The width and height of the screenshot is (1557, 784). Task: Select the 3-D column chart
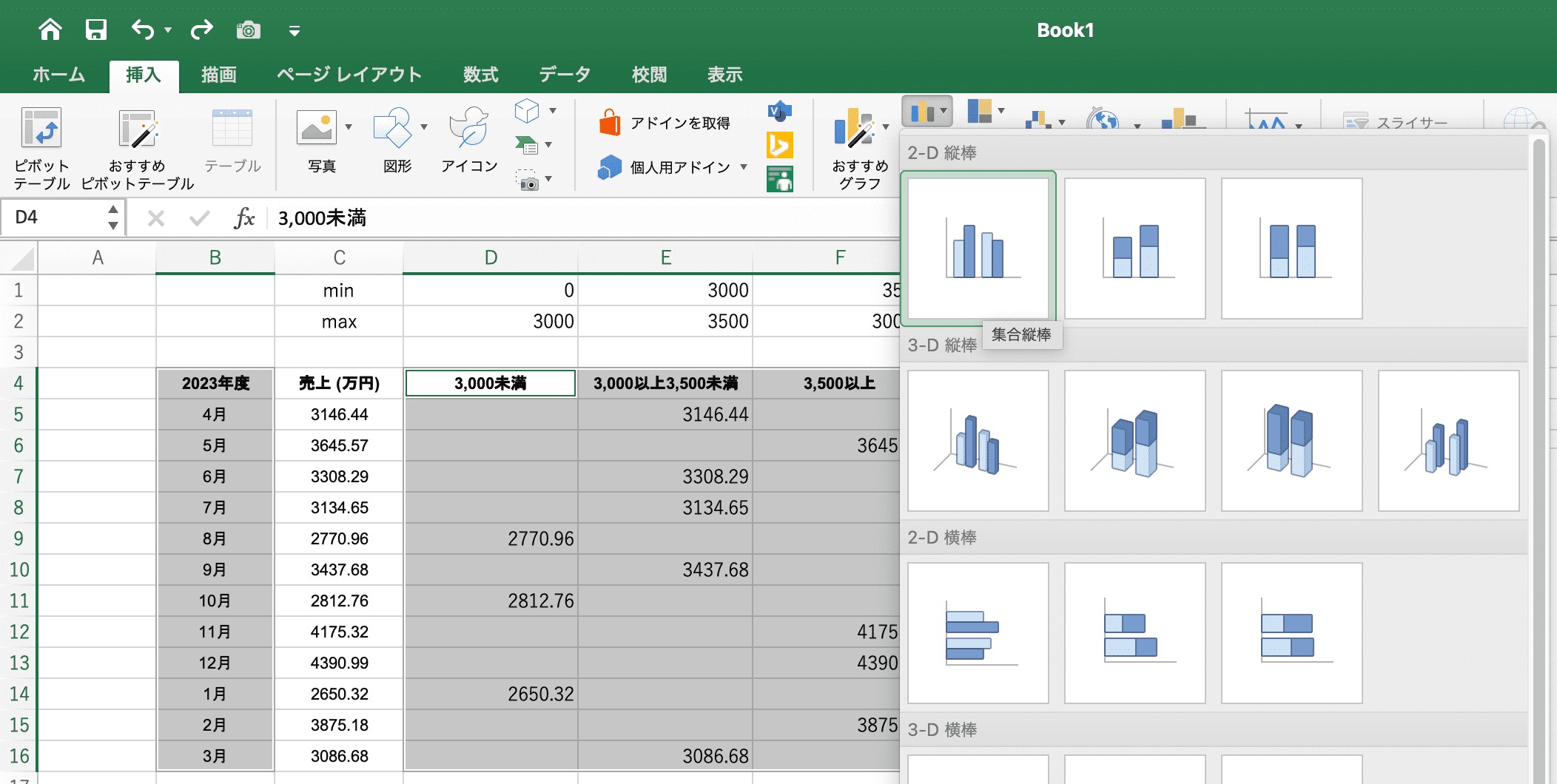(x=1449, y=441)
